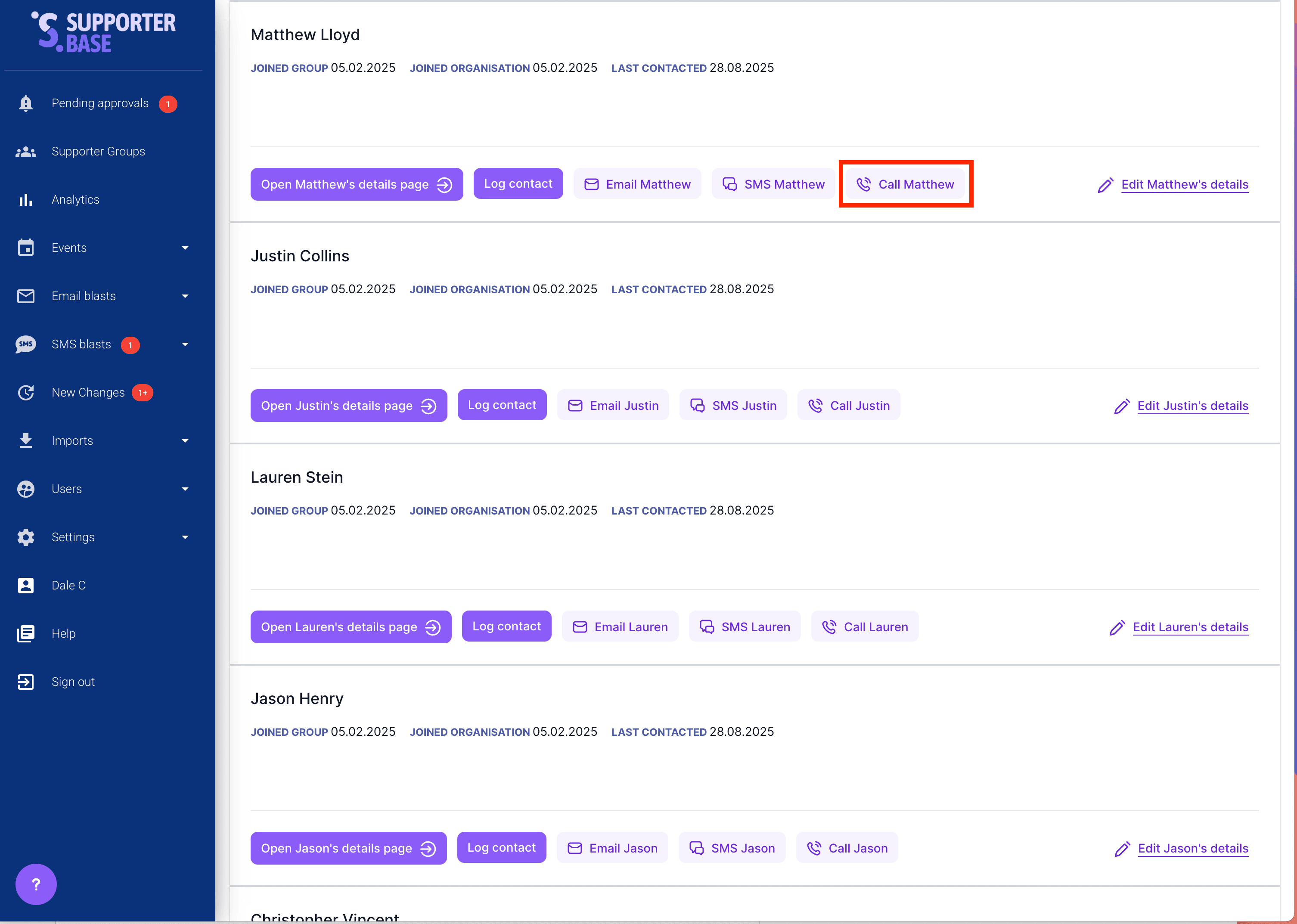Click Edit Jason's details link
The height and width of the screenshot is (924, 1297).
(1192, 848)
